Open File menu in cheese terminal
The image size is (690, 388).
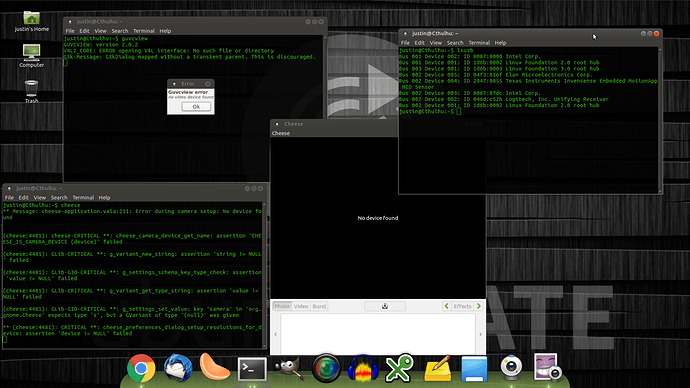click(9, 198)
